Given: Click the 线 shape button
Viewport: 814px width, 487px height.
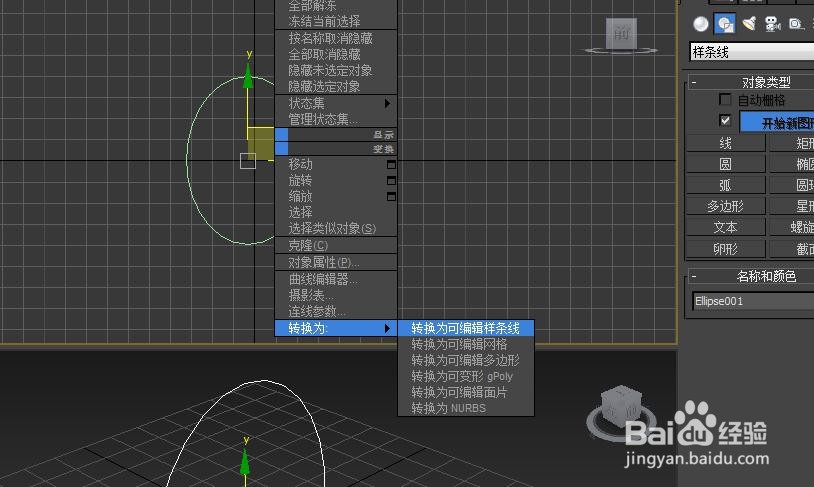Looking at the screenshot, I should (x=726, y=143).
